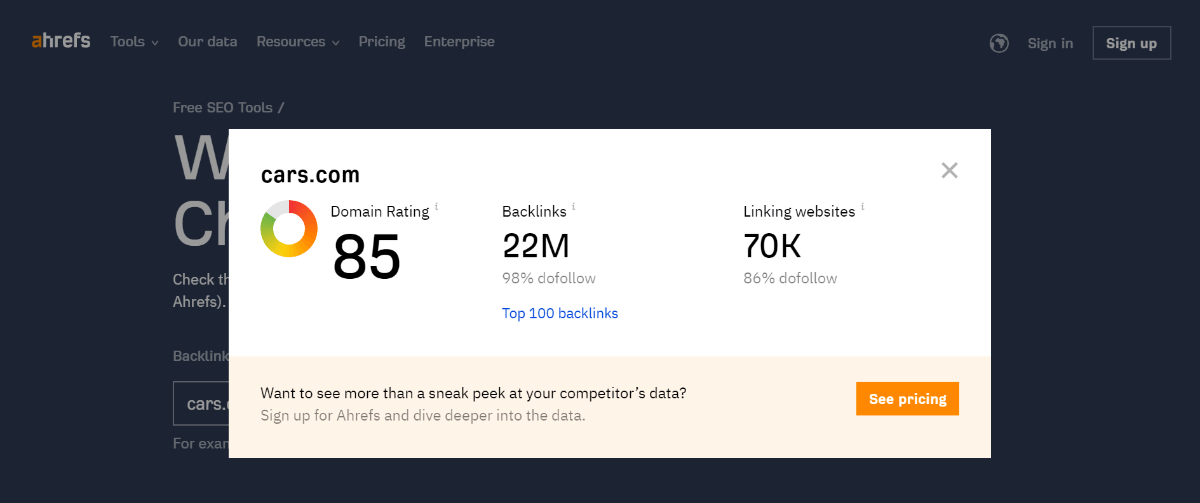1200x503 pixels.
Task: Open the Our data page
Action: tap(208, 42)
